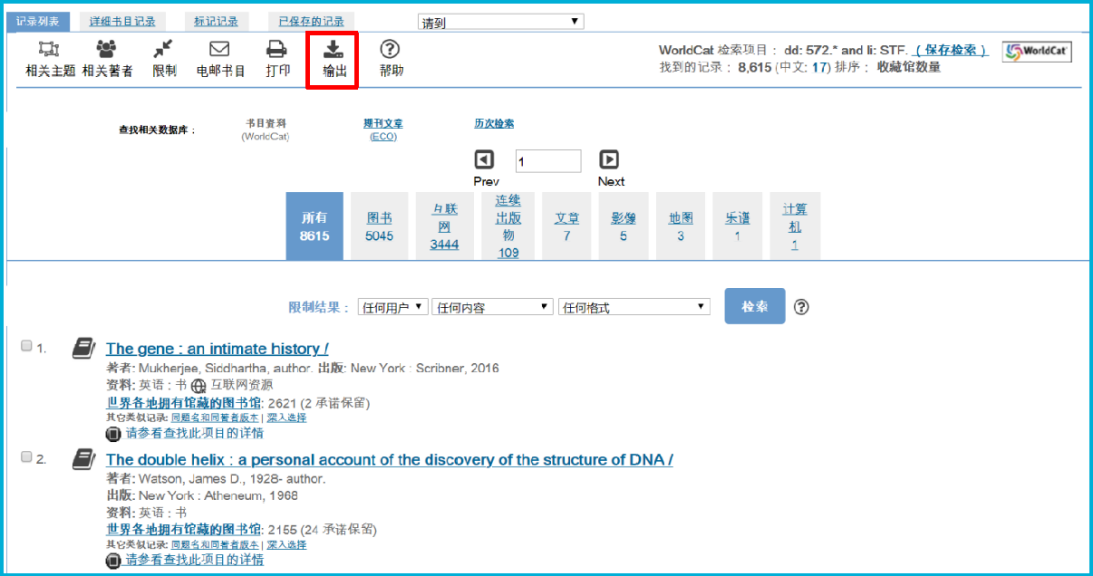The height and width of the screenshot is (576, 1093).
Task: Open 'The gene : an intimate history' link
Action: coord(217,349)
